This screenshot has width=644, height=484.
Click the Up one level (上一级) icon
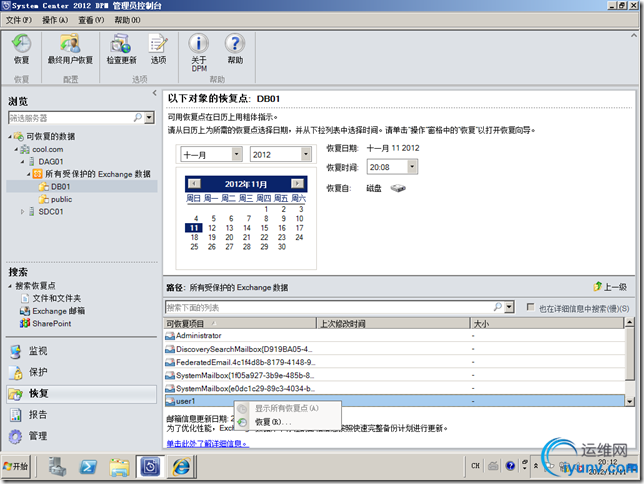pyautogui.click(x=598, y=286)
